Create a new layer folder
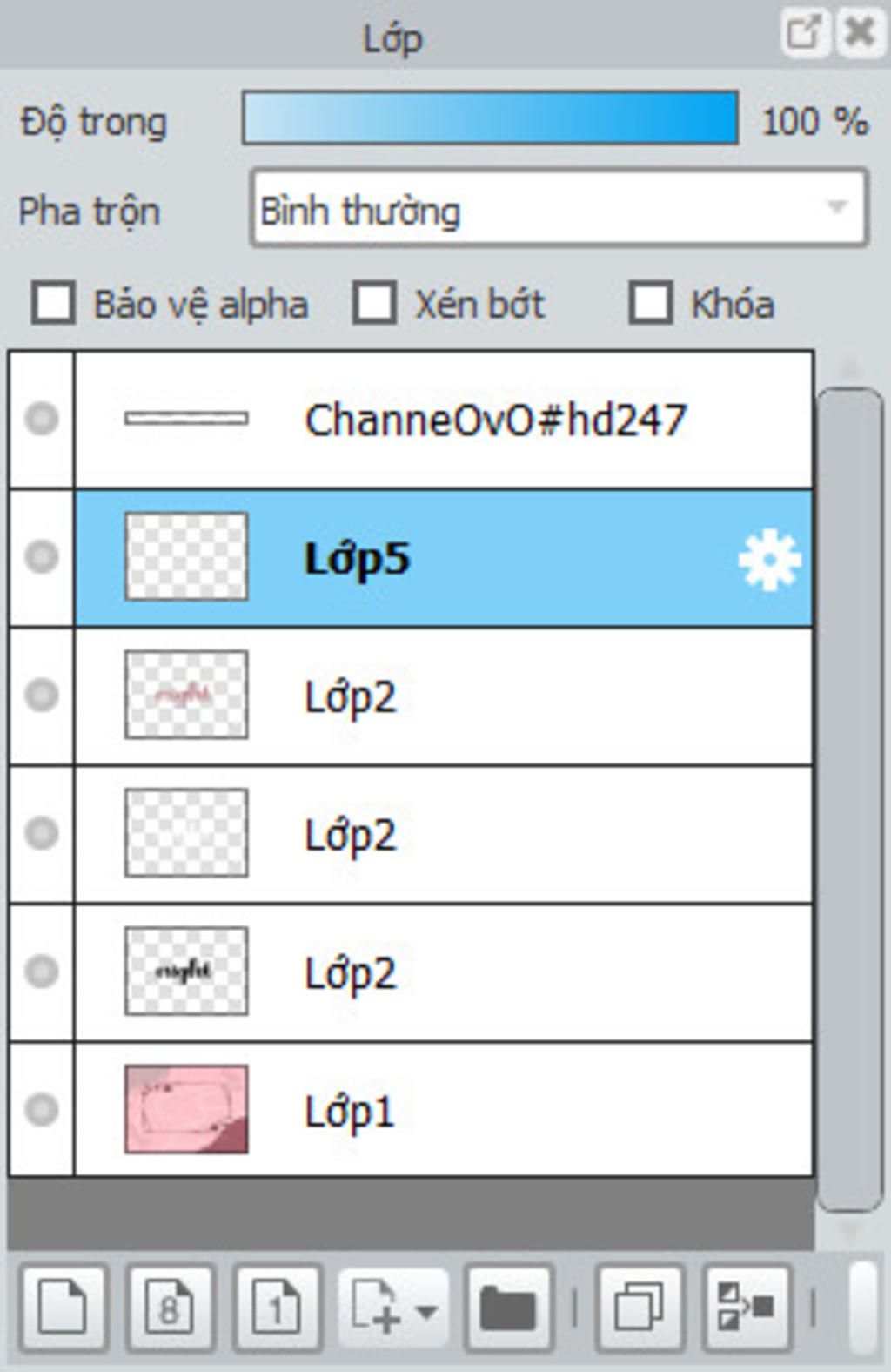This screenshot has width=891, height=1372. 509,1307
